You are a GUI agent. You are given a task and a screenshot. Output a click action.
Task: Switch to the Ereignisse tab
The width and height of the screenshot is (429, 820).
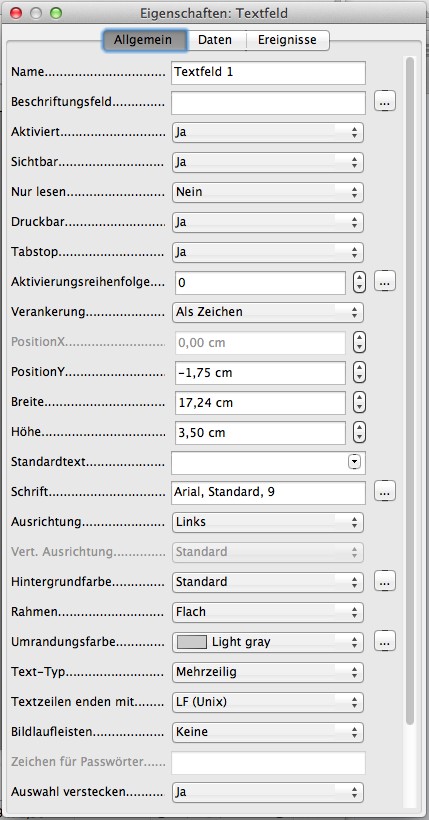coord(287,40)
